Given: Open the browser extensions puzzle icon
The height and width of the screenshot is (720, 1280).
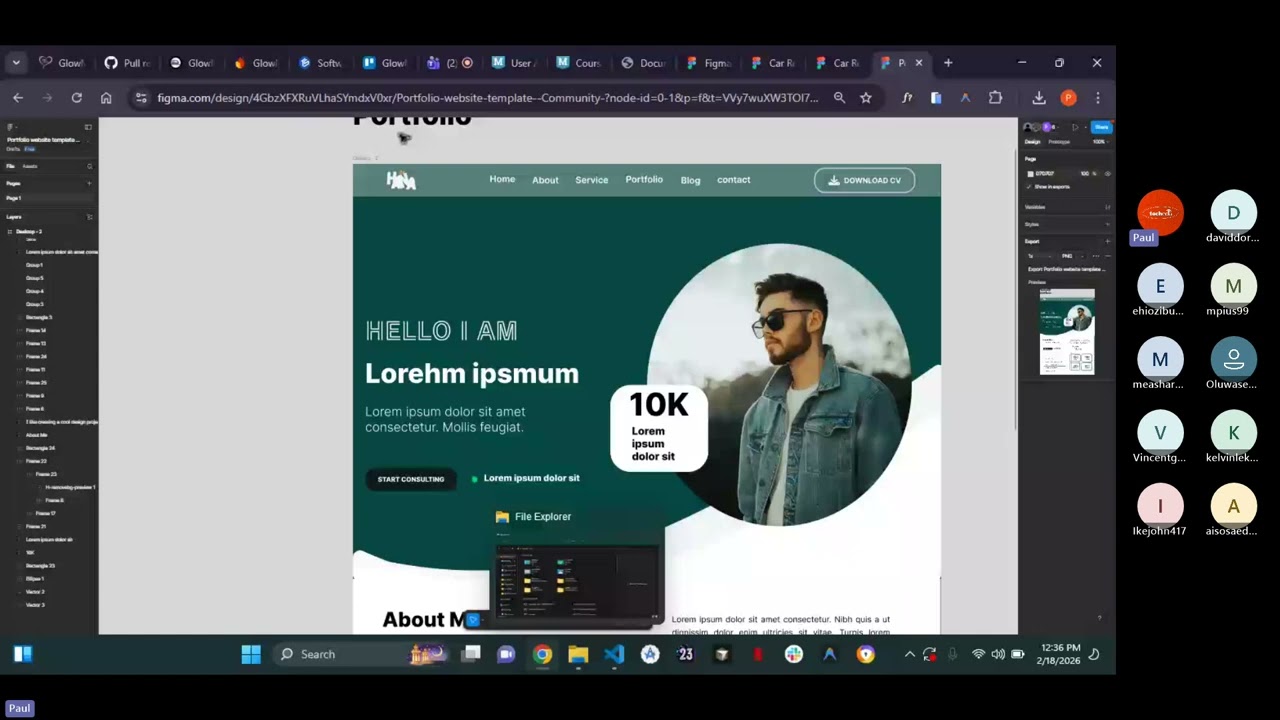Looking at the screenshot, I should click(995, 97).
